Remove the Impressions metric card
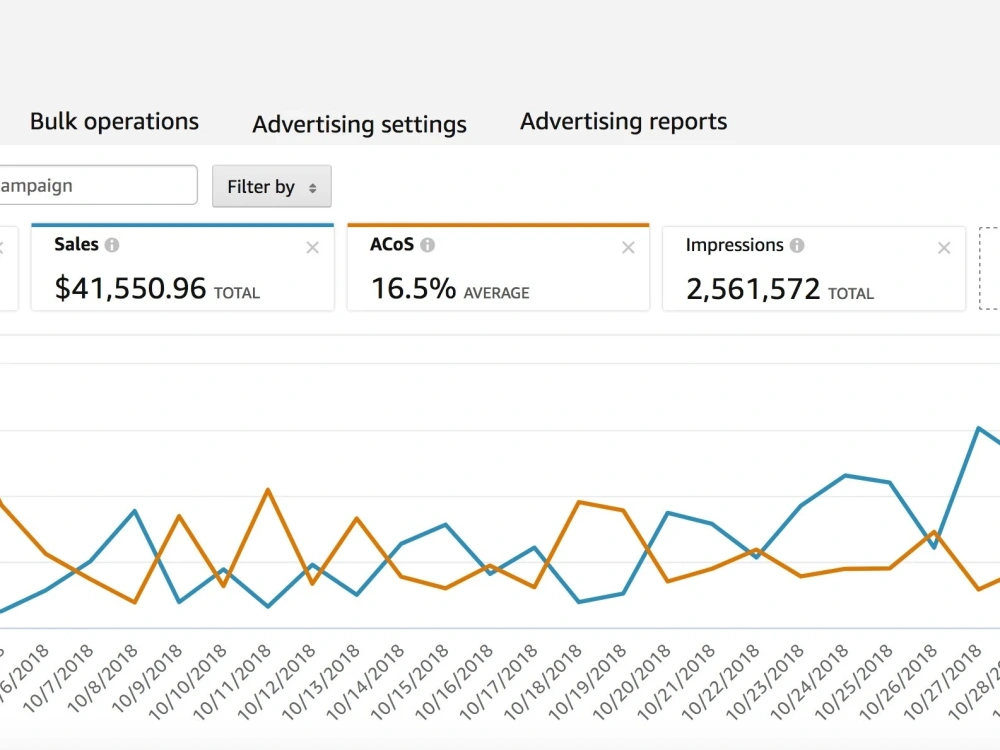The width and height of the screenshot is (1000, 750). pyautogui.click(x=944, y=248)
